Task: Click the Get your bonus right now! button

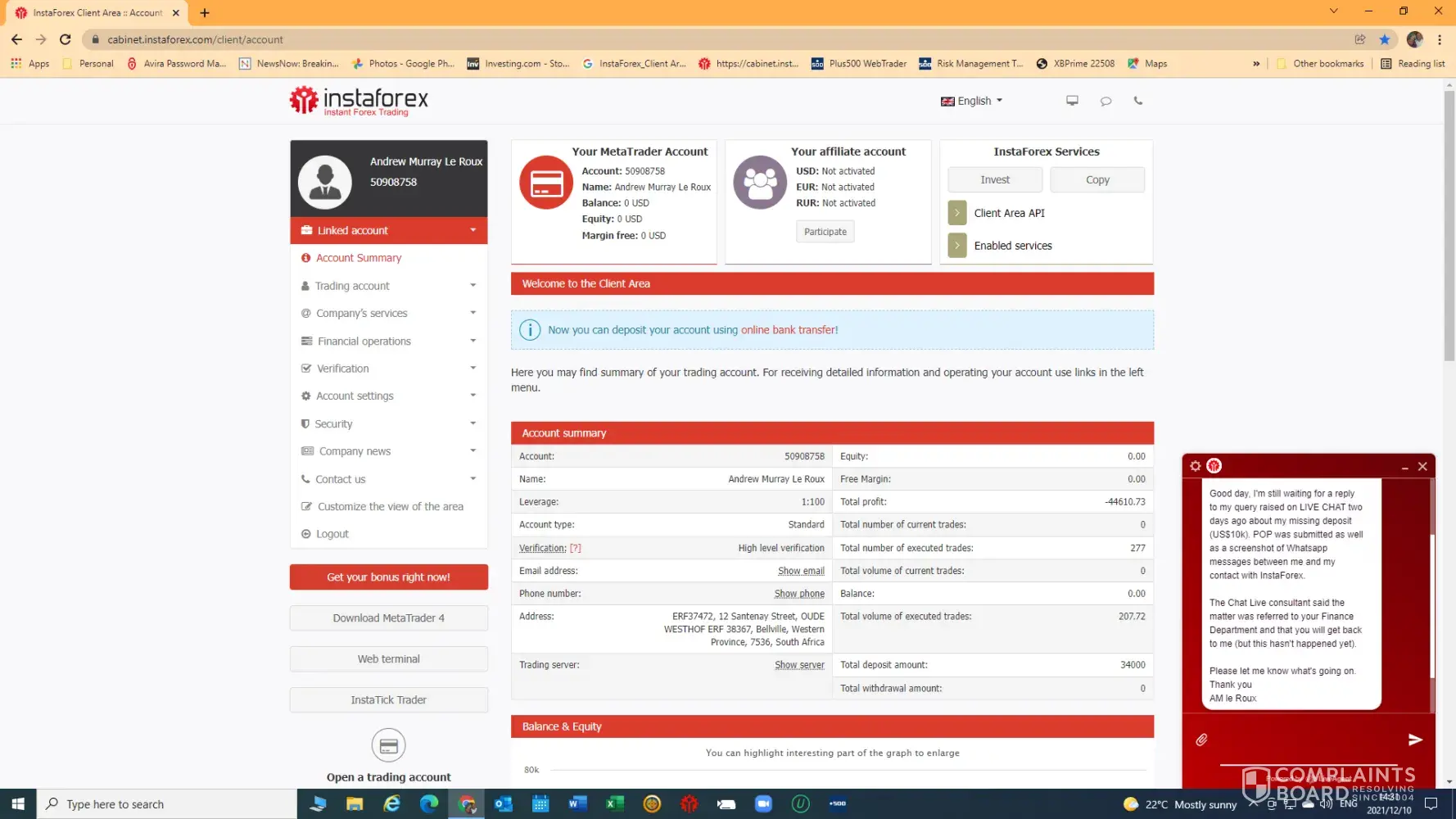Action: pyautogui.click(x=388, y=577)
